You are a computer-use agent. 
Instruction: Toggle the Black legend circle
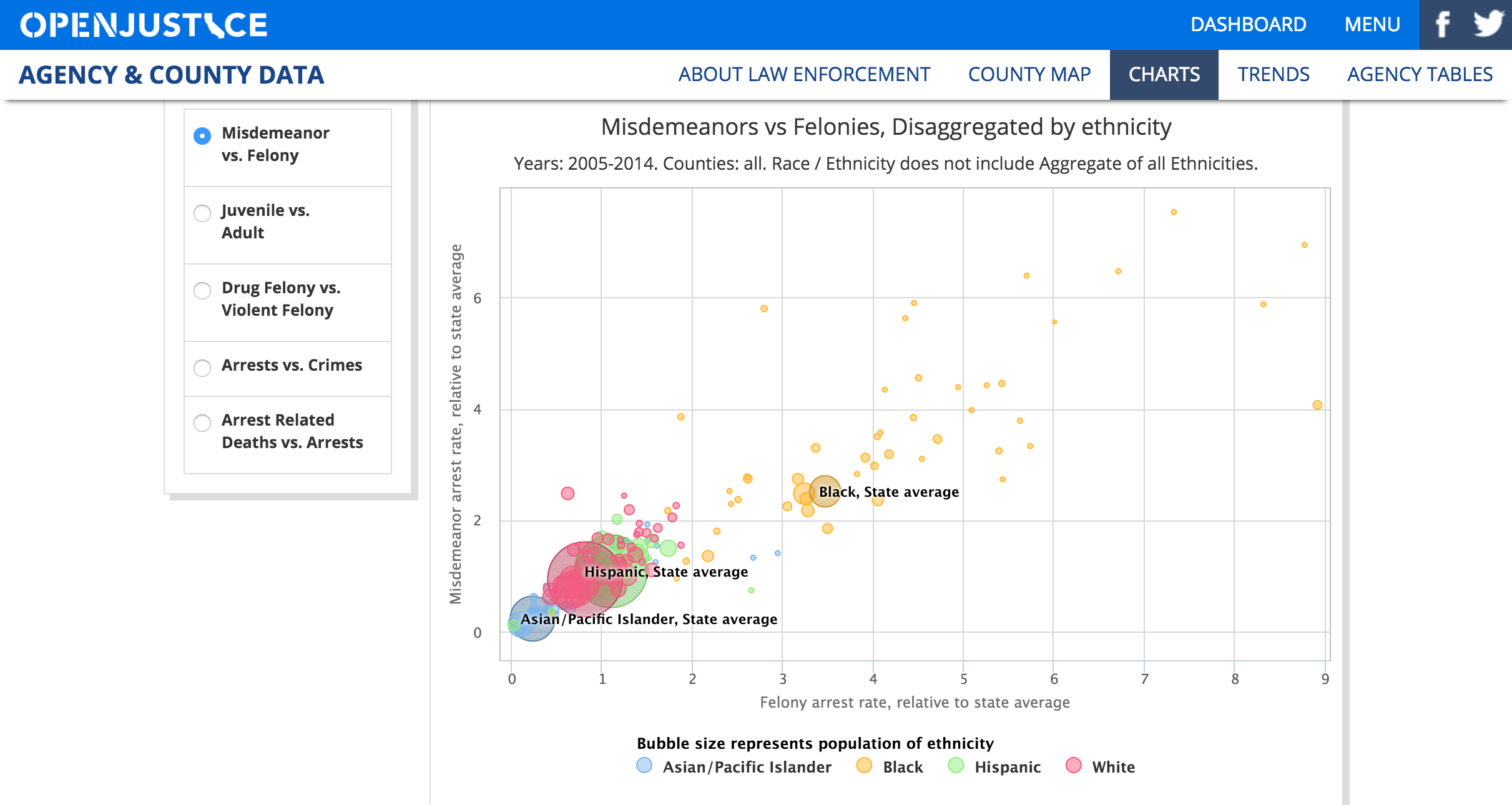pyautogui.click(x=864, y=766)
